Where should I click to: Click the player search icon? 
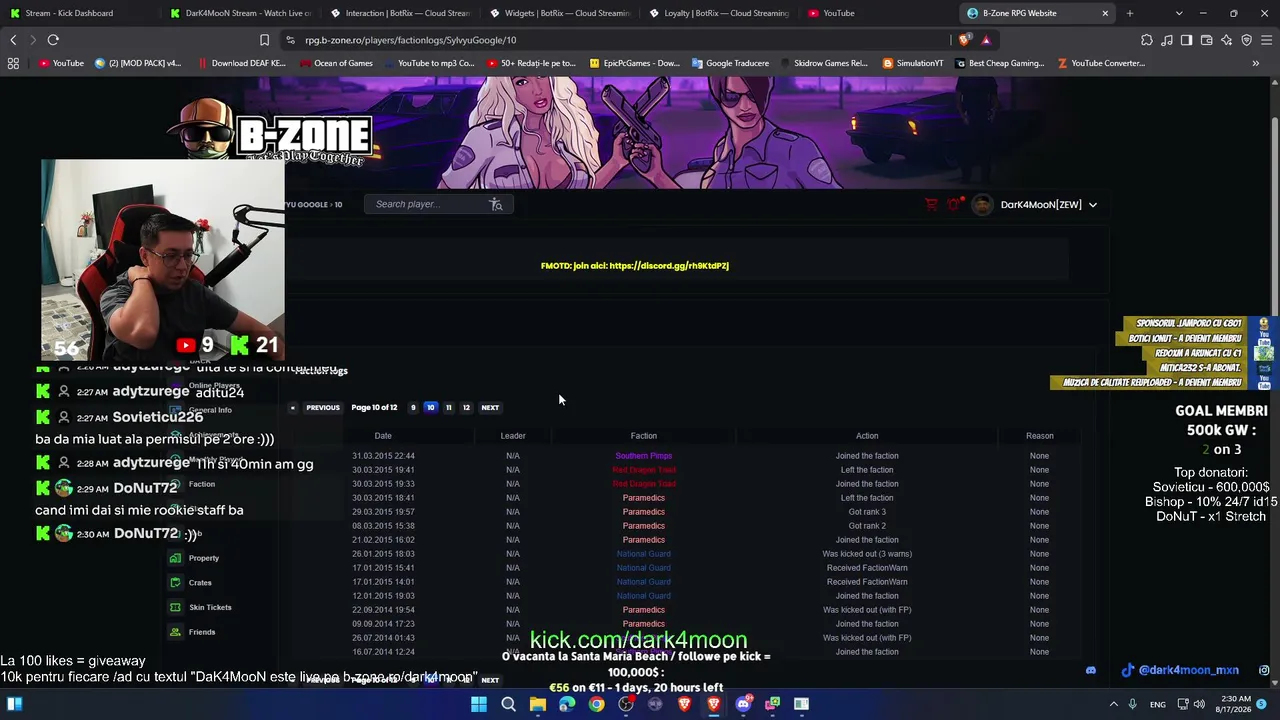pos(496,204)
